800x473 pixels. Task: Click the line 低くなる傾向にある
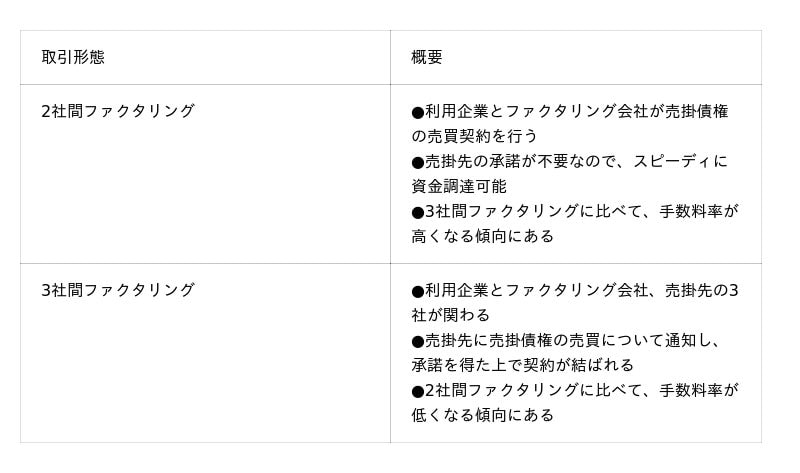pyautogui.click(x=482, y=415)
